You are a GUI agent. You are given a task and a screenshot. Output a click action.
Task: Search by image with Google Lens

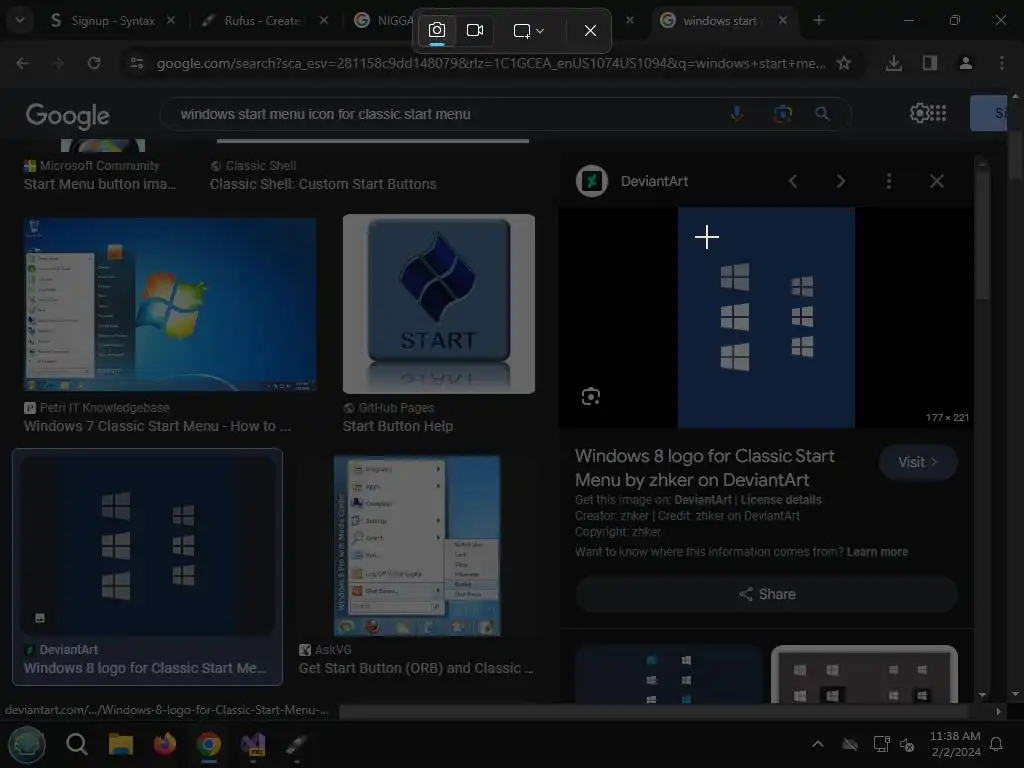[782, 114]
